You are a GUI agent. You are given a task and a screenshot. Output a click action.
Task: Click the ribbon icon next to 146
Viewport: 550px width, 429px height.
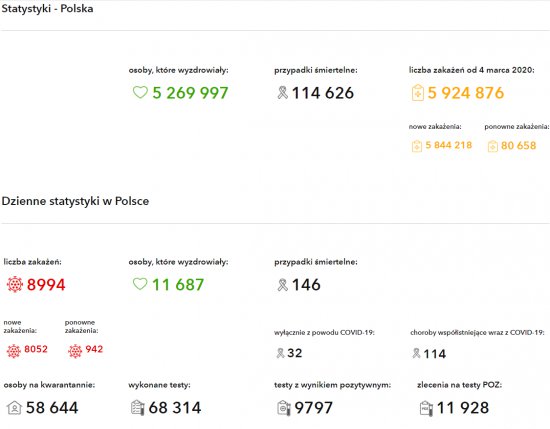(x=282, y=285)
